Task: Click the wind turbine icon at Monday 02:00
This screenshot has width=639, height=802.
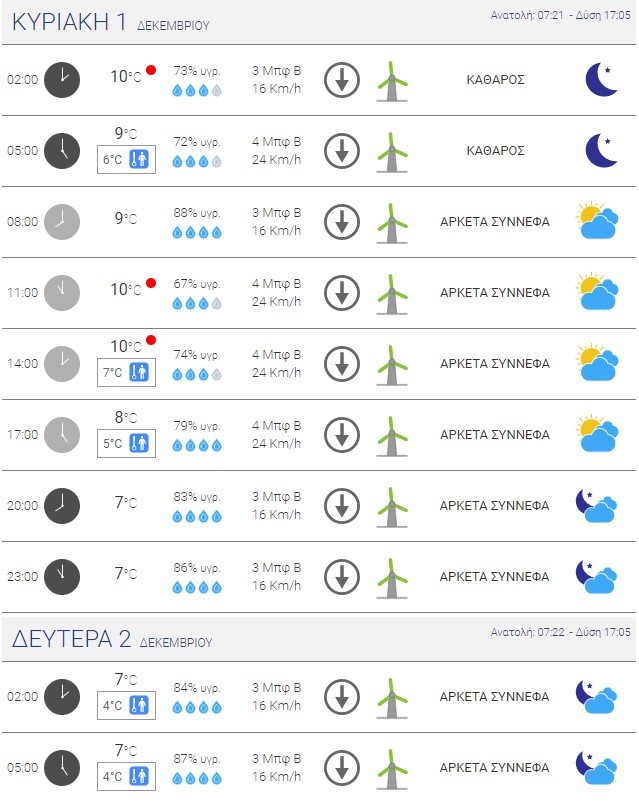Action: click(392, 697)
